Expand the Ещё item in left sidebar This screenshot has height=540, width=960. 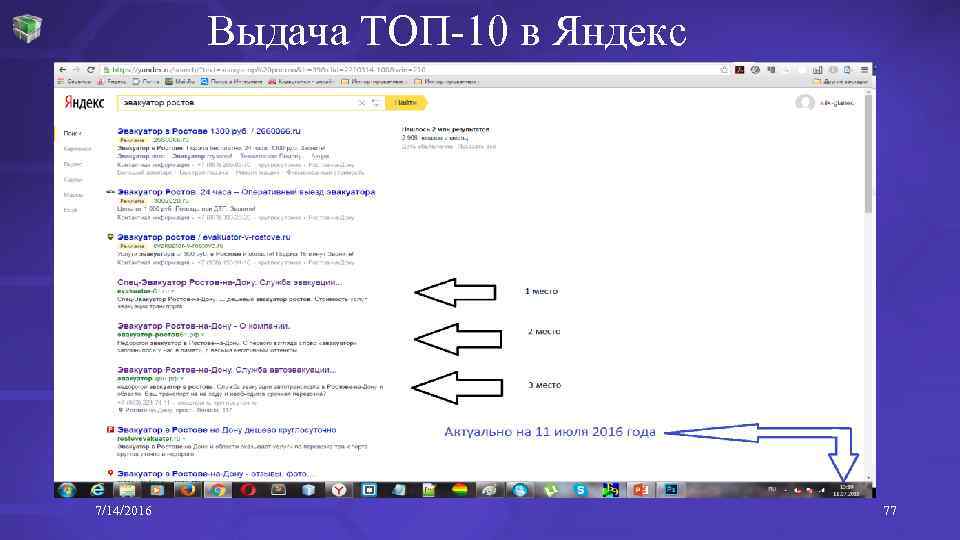pos(70,210)
